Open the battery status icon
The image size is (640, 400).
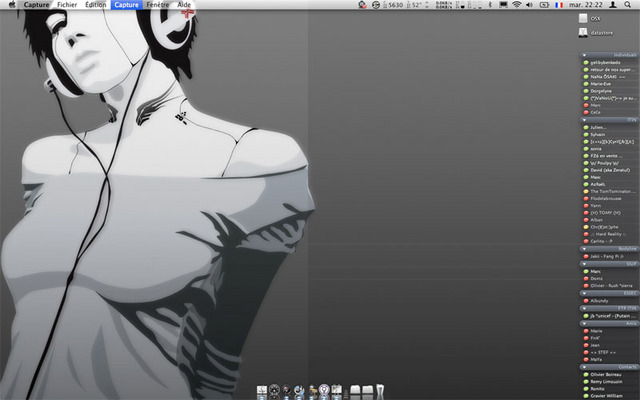pyautogui.click(x=544, y=5)
